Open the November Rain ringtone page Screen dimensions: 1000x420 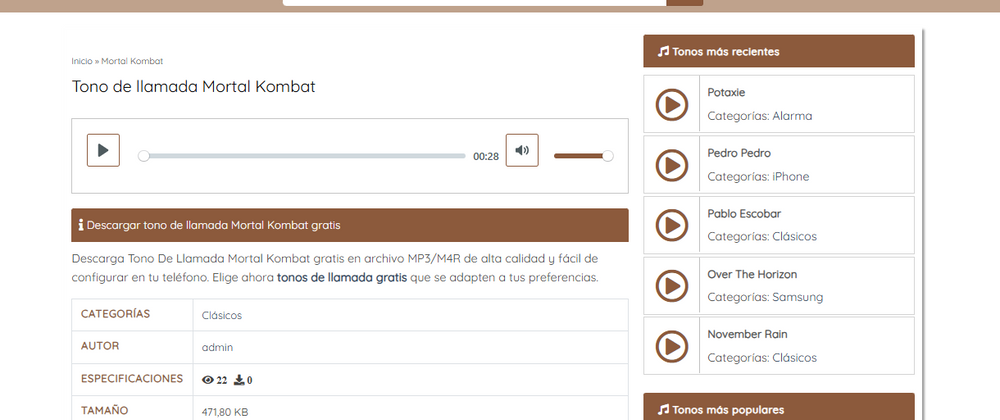[x=747, y=334]
